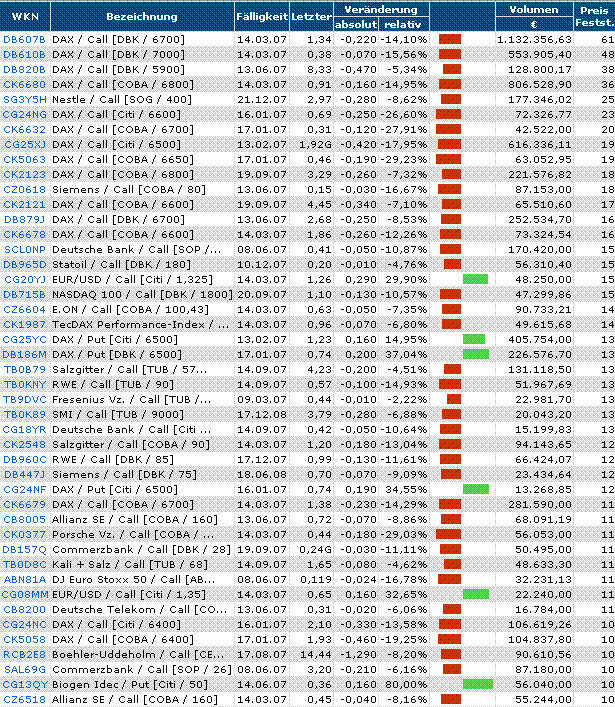615x707 pixels.
Task: Click the relative change 80,00%
Action: point(406,684)
